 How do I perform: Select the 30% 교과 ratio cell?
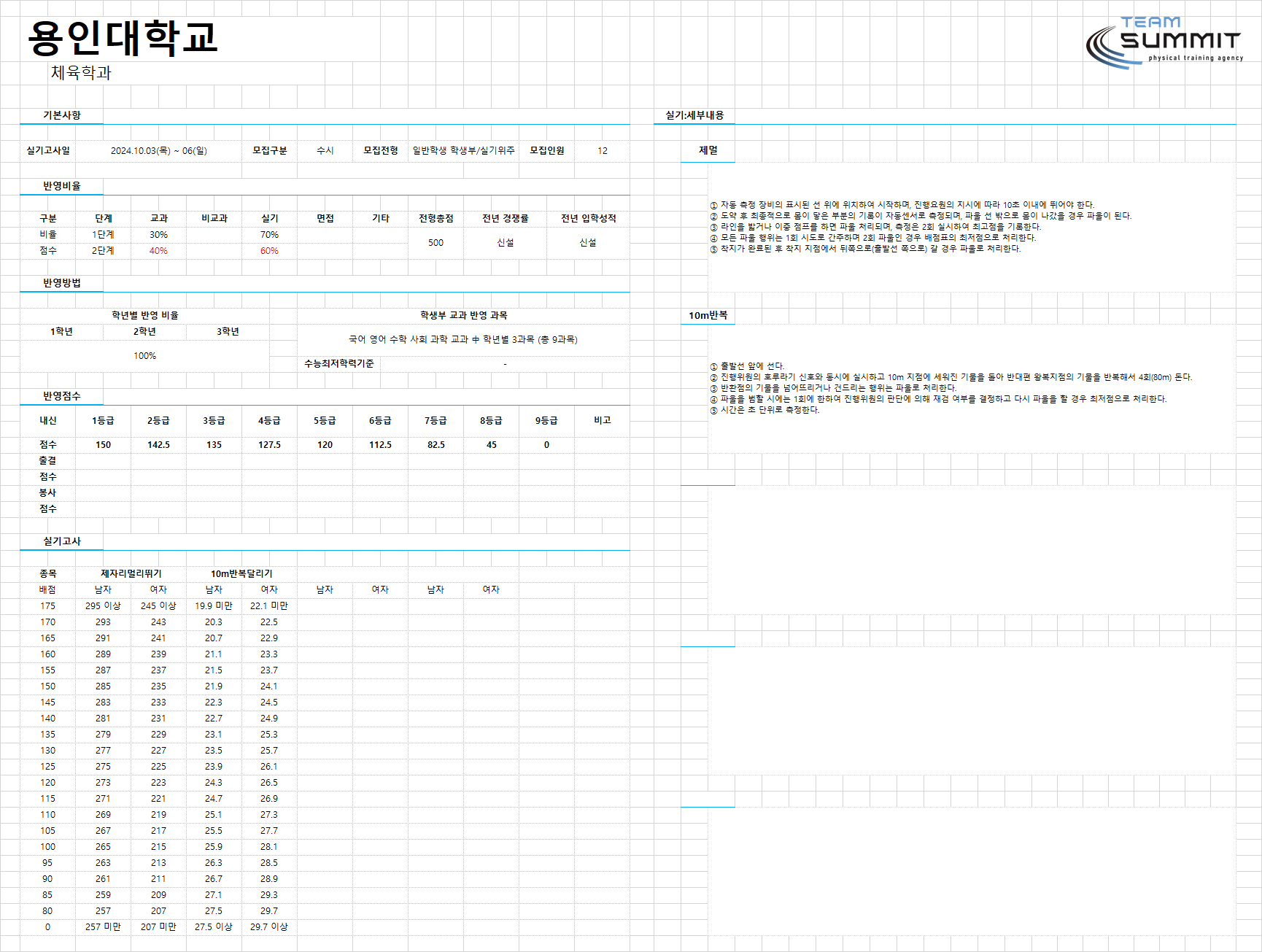point(159,234)
